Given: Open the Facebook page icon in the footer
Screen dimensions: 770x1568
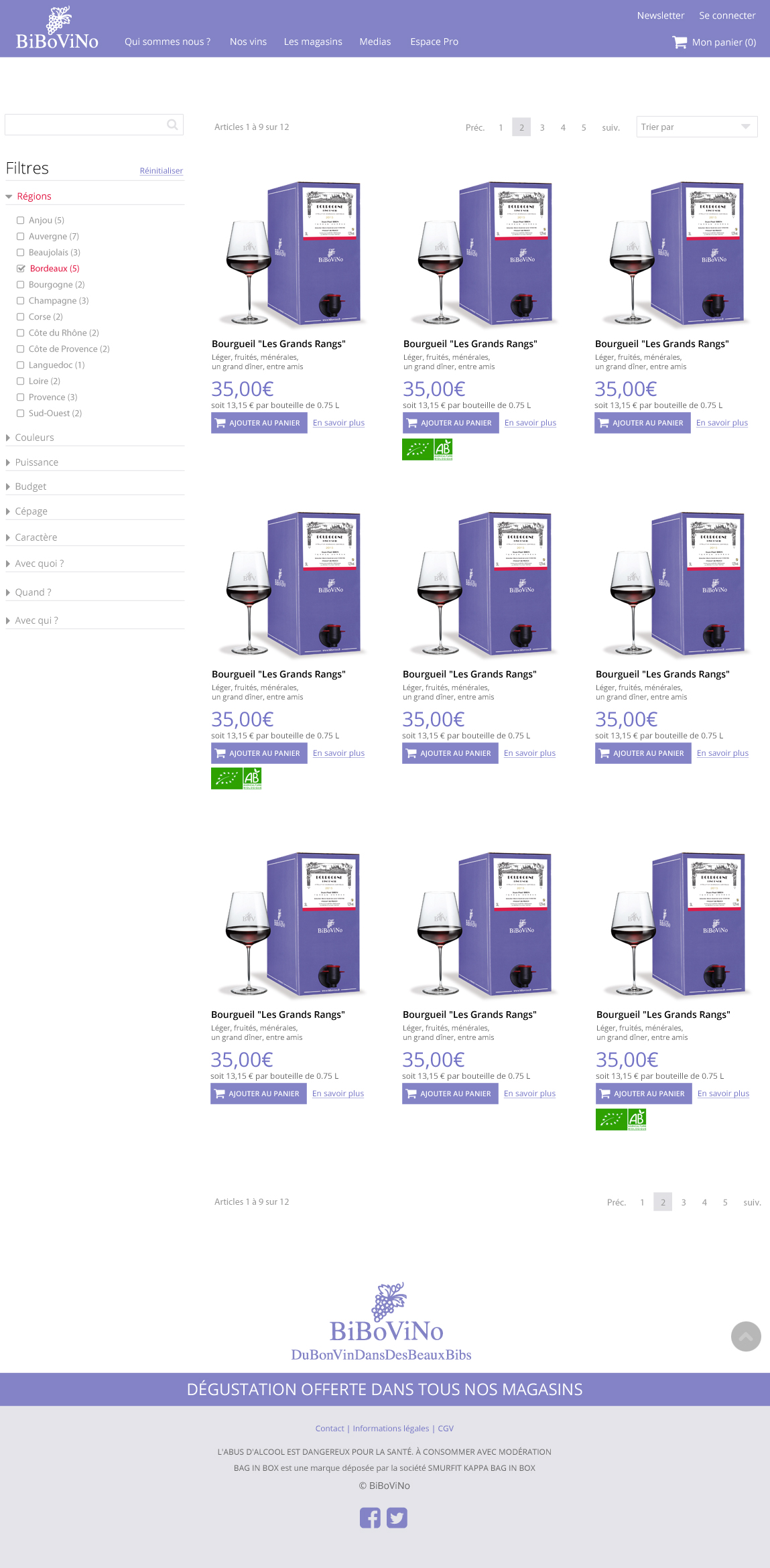Looking at the screenshot, I should tap(370, 1518).
